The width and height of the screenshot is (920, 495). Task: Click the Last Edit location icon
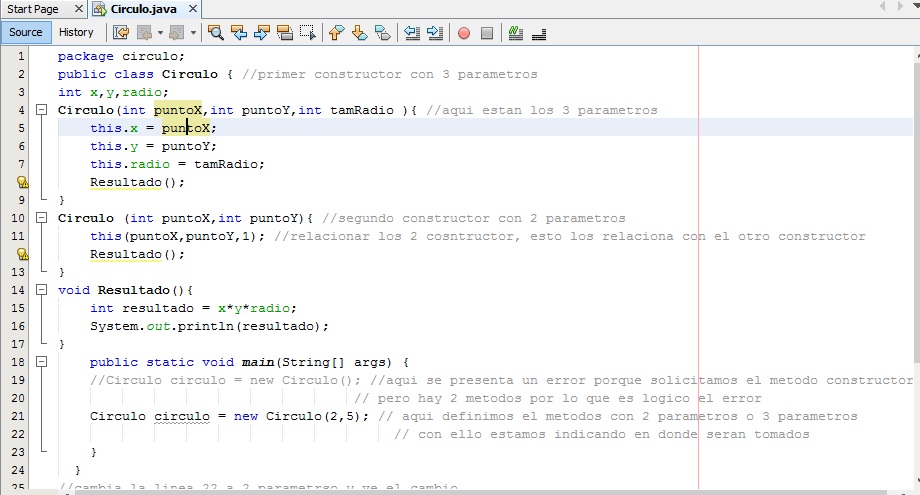click(x=121, y=32)
